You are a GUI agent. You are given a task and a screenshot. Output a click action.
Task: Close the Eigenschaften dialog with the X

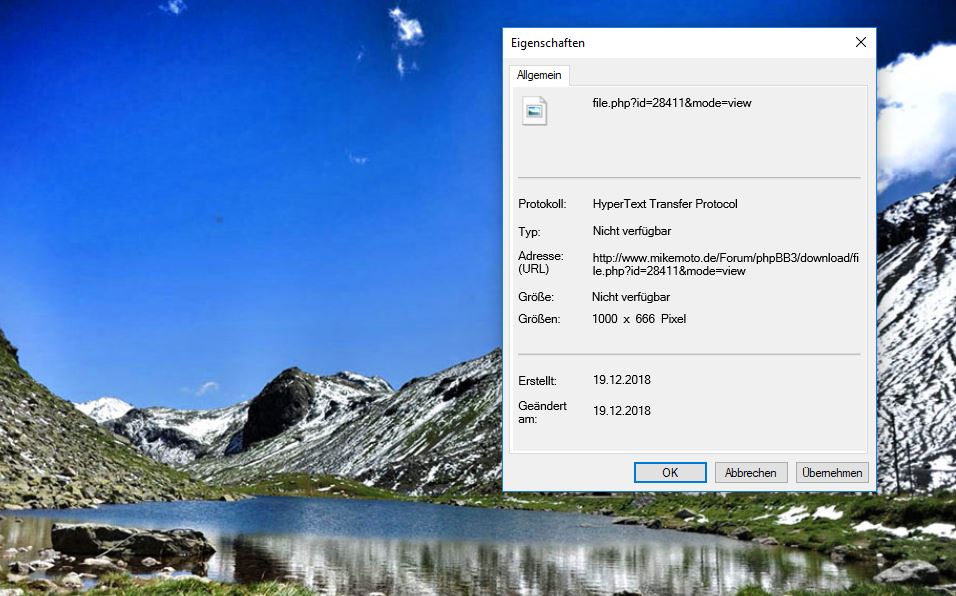[x=860, y=43]
